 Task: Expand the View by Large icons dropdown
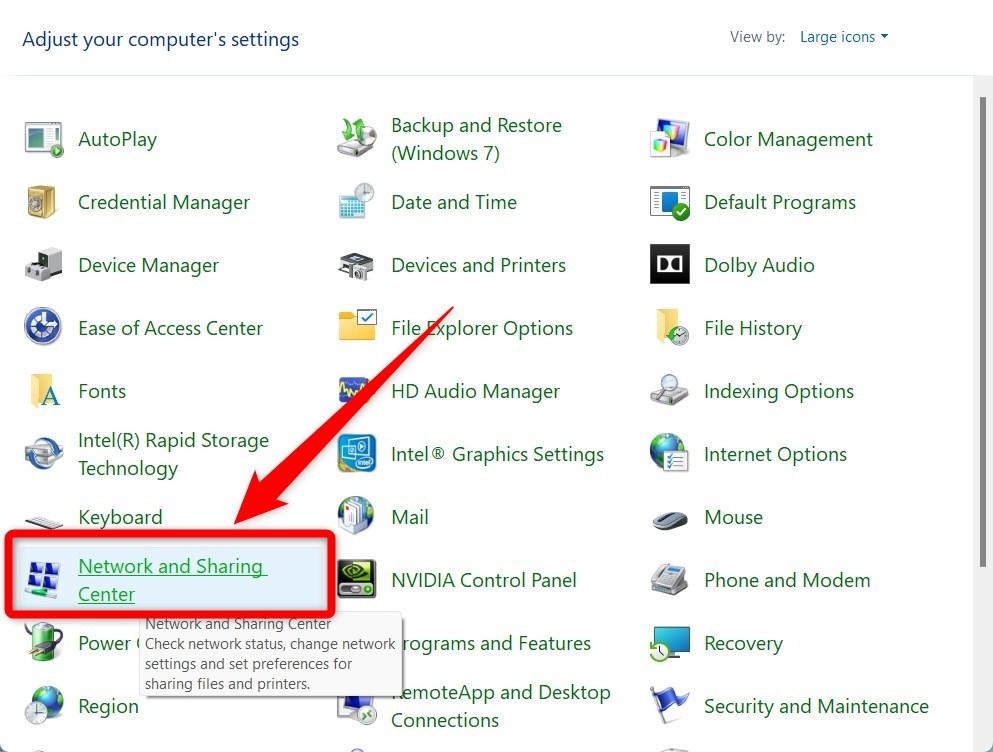click(x=844, y=37)
